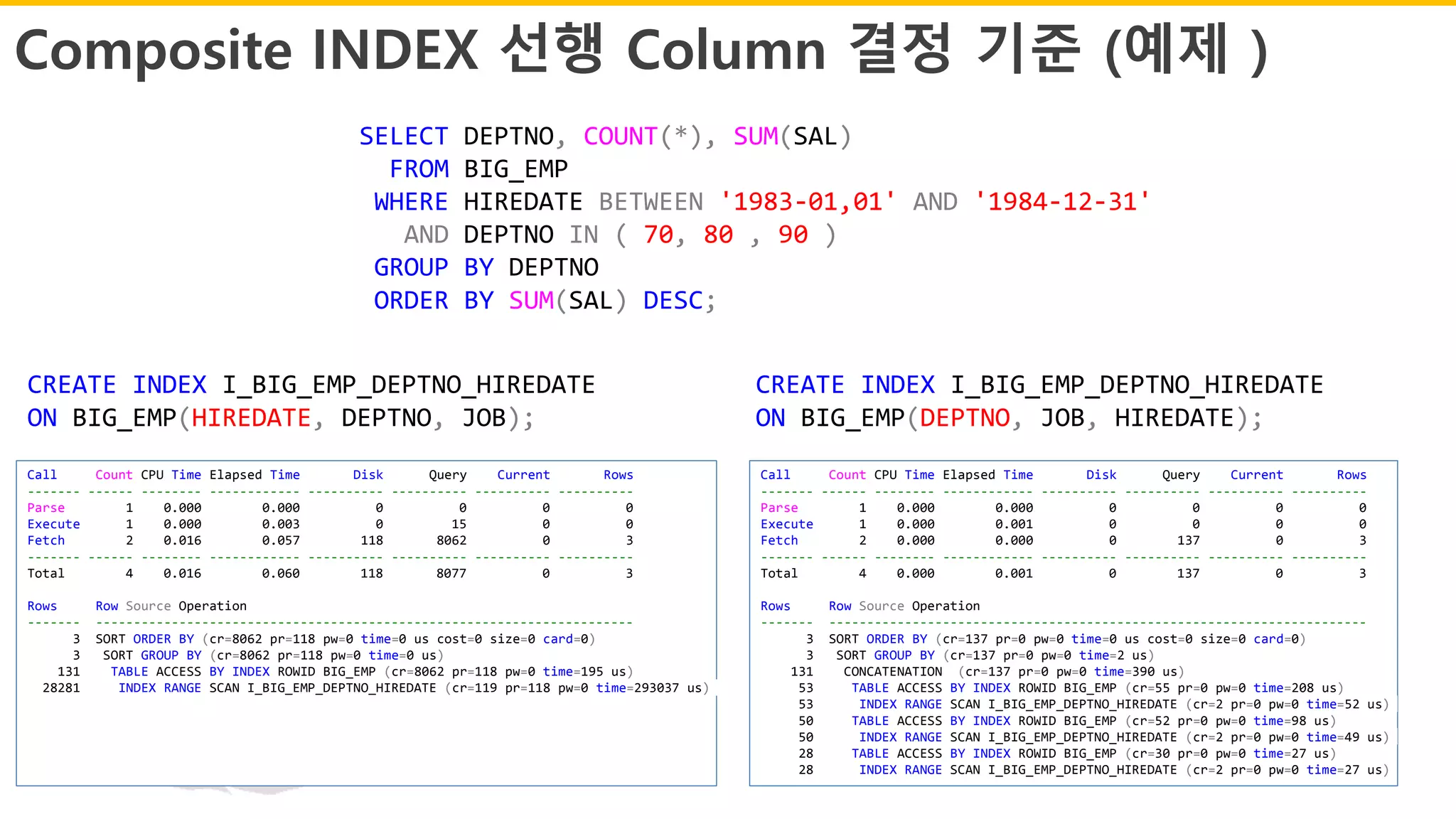Click right 'TABLE ACCESS BY INDEX ROWID' cr=55 line
This screenshot has width=1456, height=819.
tap(1098, 688)
